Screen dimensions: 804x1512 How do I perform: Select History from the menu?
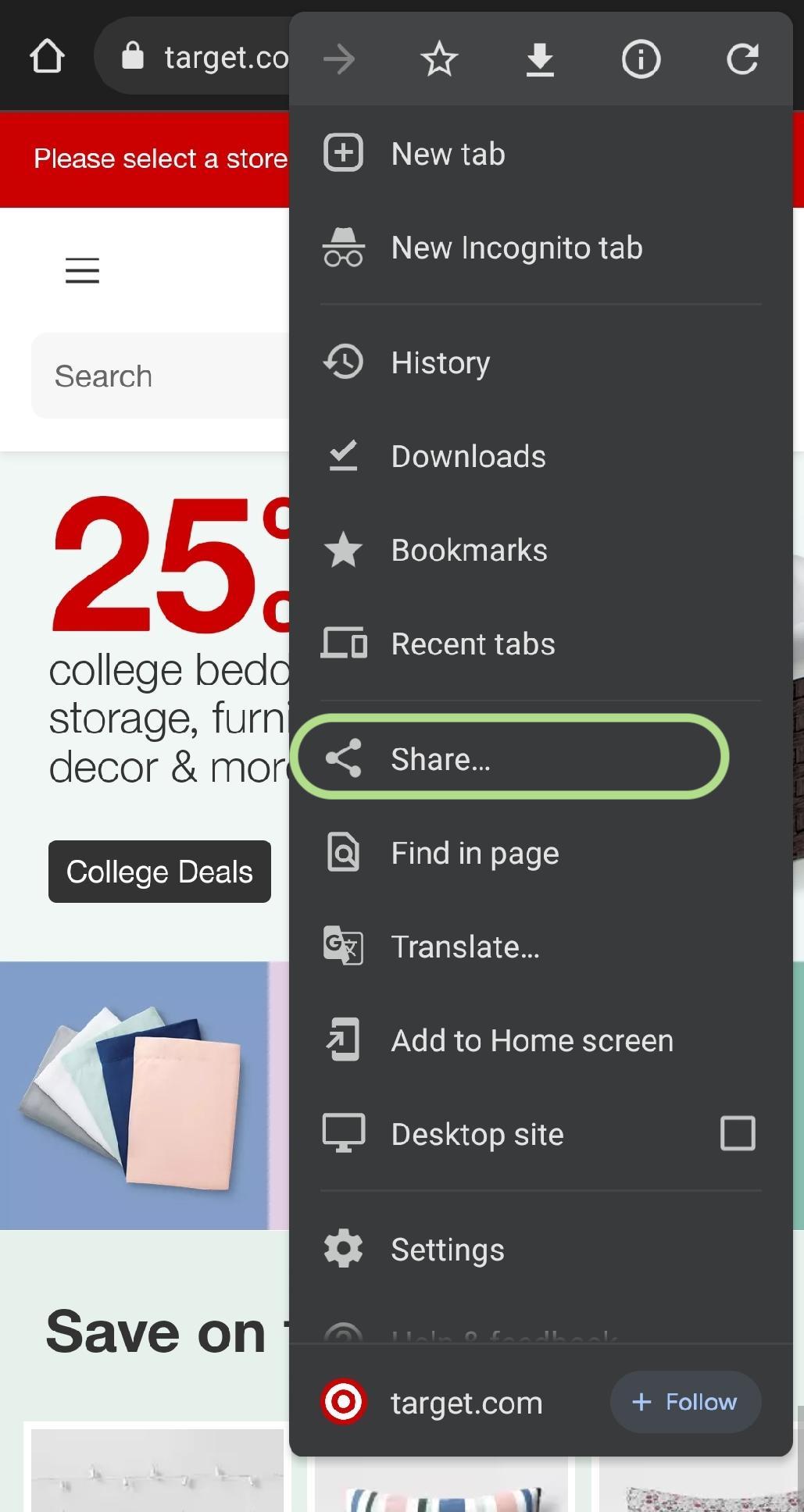(x=440, y=362)
